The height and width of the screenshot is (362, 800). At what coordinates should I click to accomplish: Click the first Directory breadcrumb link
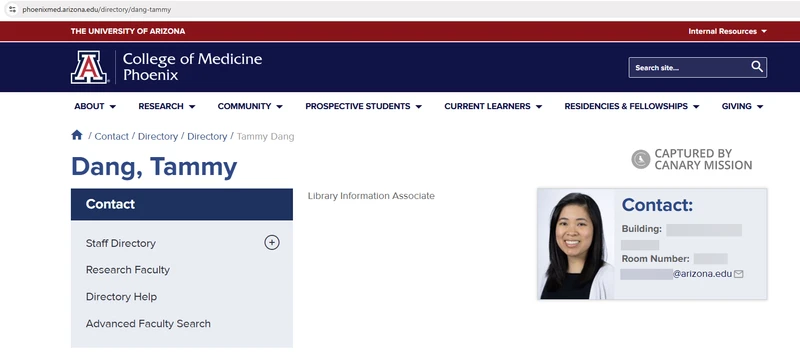tap(158, 136)
